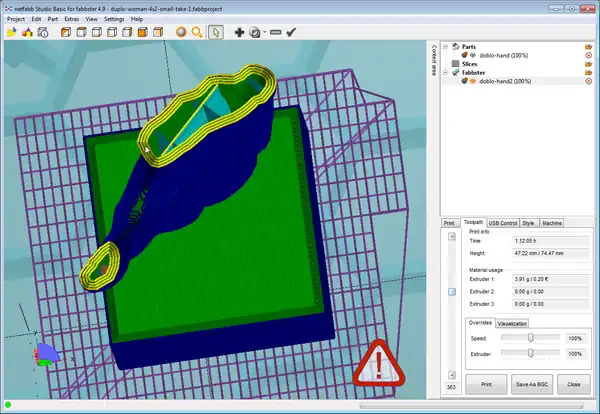Screen dimensions: 600x414
Task: Switch to the USB Control tab
Action: 503,222
